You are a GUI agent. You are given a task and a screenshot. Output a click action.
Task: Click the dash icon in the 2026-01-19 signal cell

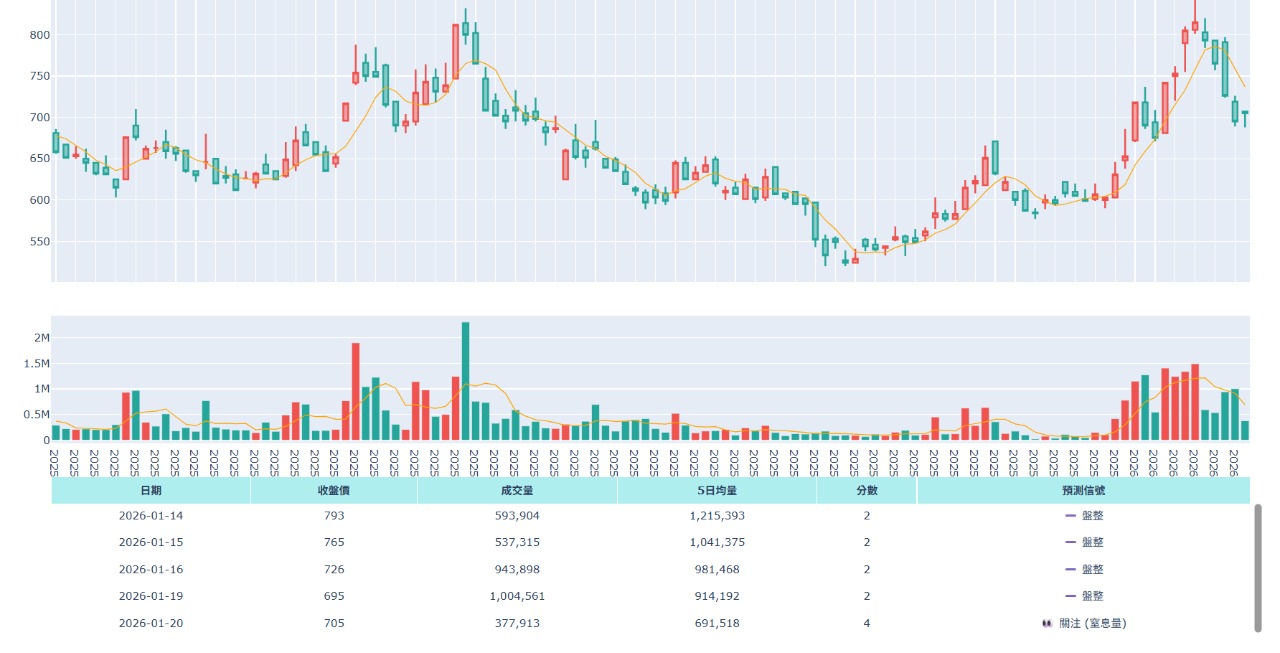click(x=1070, y=596)
